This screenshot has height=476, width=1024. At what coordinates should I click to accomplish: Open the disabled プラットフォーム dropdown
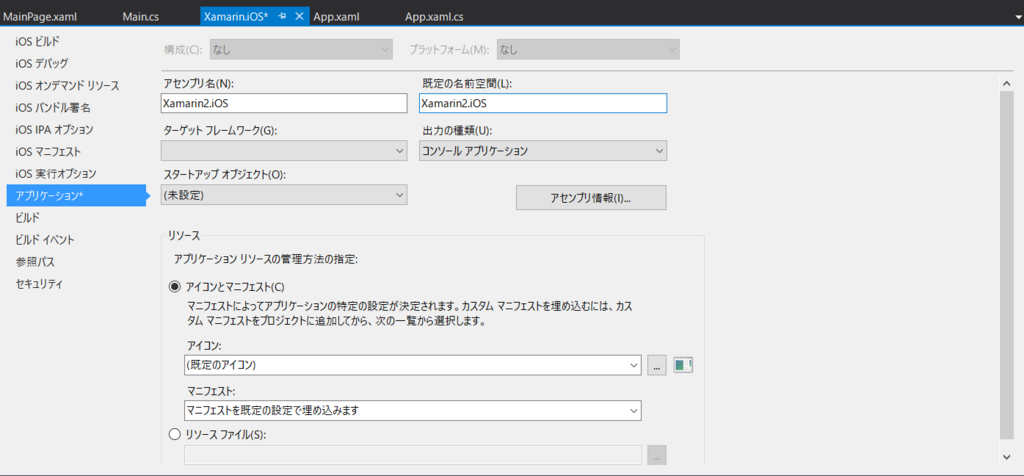pos(588,50)
